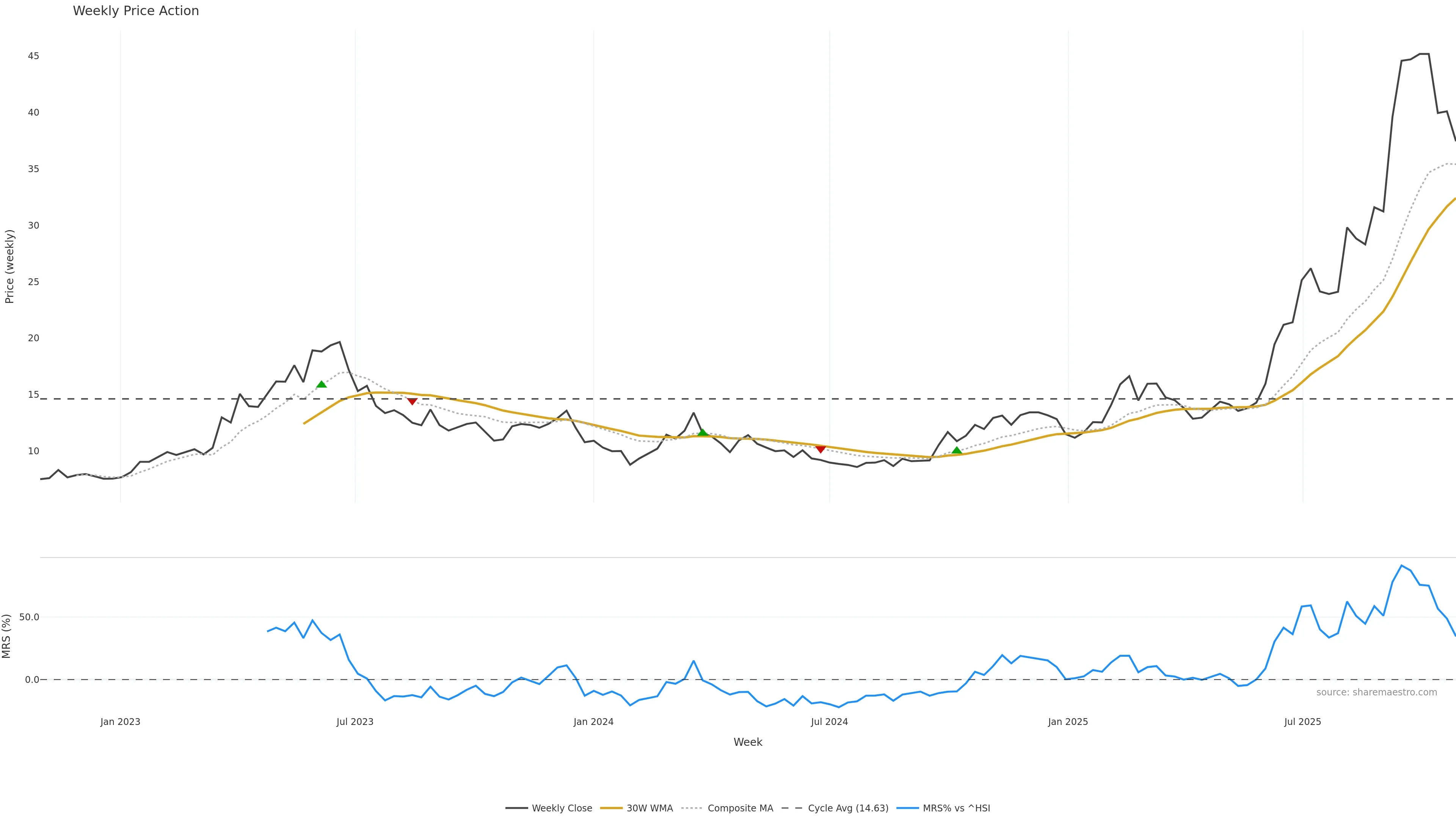Click the 50.0 MRS axis tick label

pyautogui.click(x=30, y=617)
